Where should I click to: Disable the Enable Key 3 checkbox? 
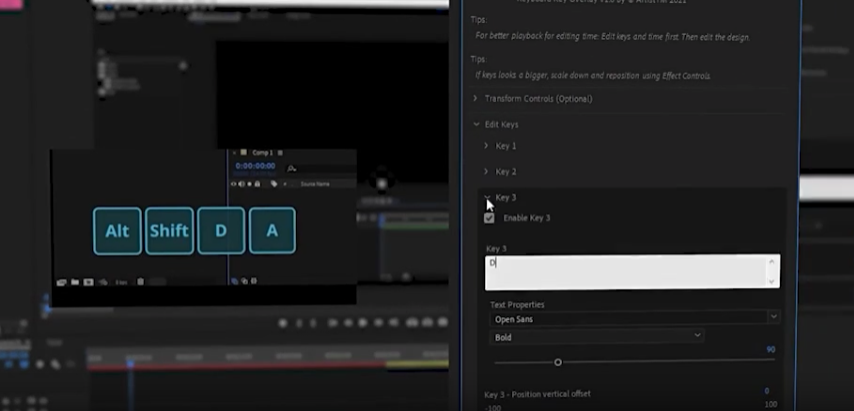pyautogui.click(x=489, y=218)
